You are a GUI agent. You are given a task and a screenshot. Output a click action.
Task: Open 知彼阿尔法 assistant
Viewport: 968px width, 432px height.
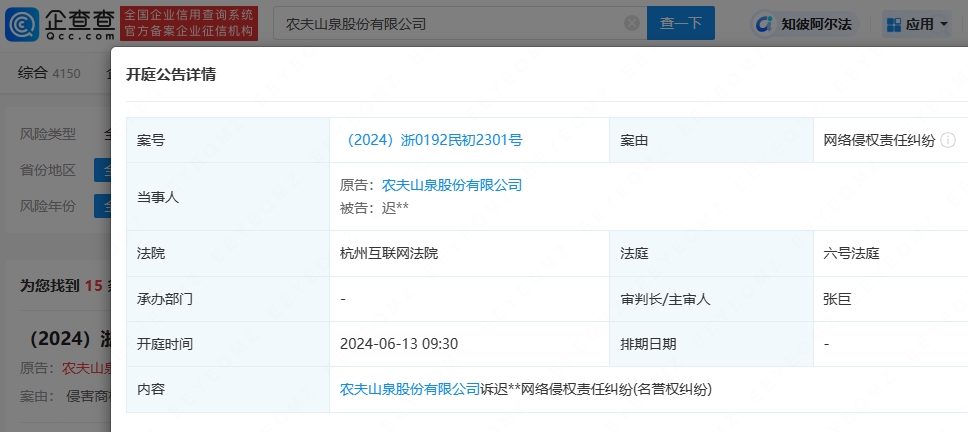coord(804,24)
